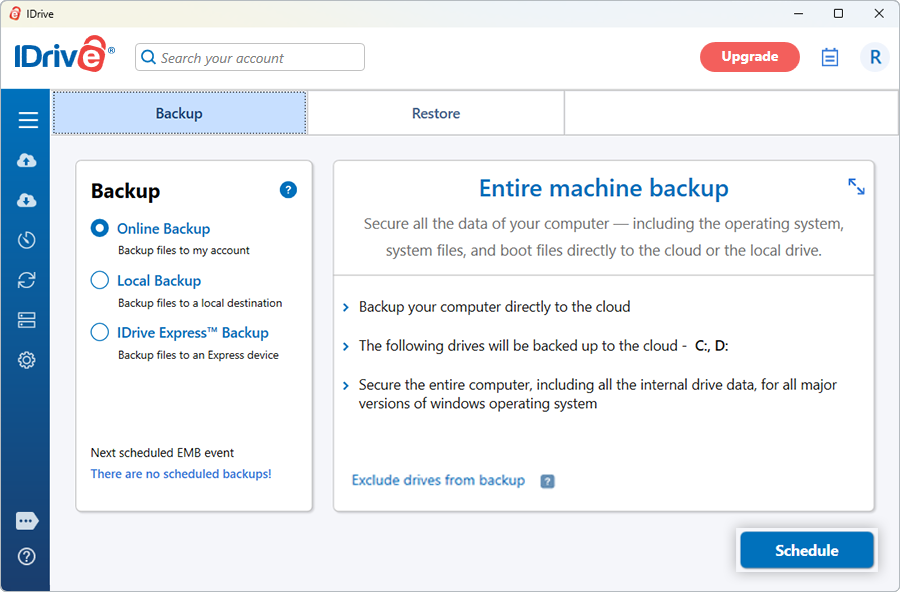900x592 pixels.
Task: Open the chat feedback icon in sidebar
Action: point(27,521)
